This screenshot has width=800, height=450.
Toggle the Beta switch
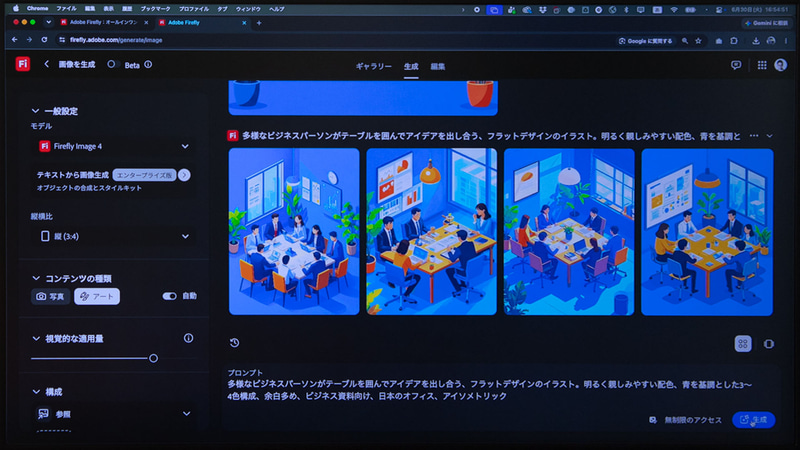point(112,64)
